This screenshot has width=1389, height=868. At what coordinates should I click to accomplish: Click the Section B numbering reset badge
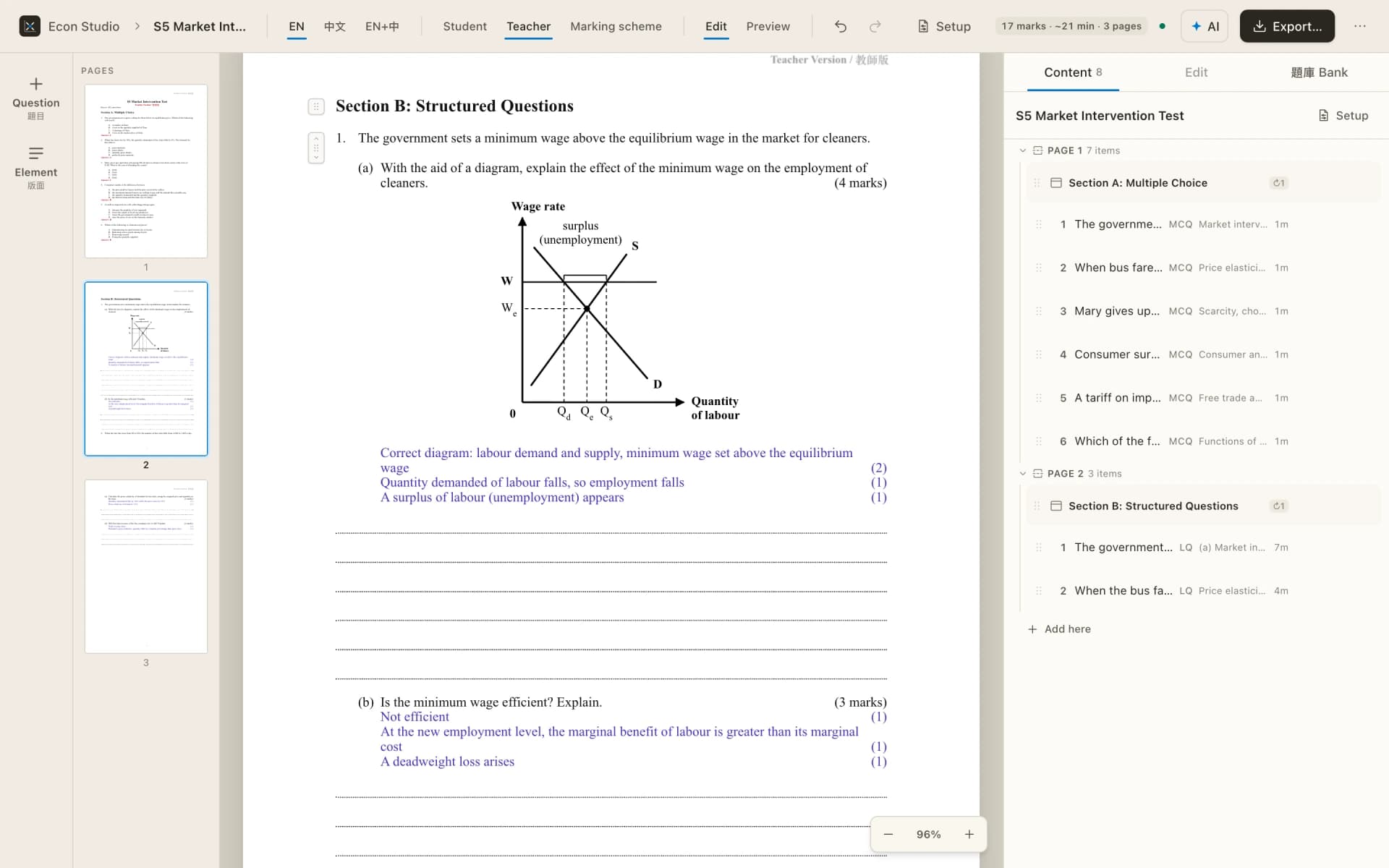click(x=1279, y=506)
